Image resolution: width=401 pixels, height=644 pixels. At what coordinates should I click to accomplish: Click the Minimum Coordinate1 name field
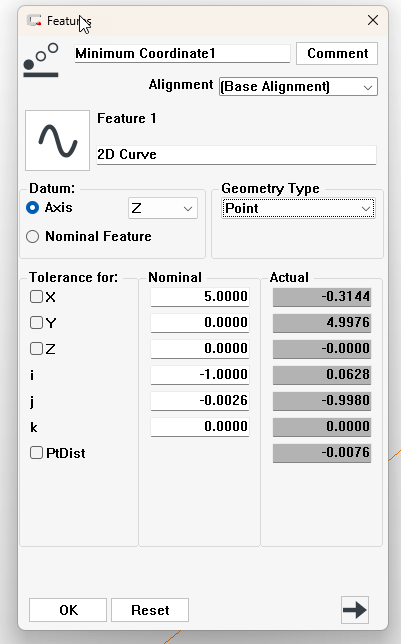coord(182,54)
